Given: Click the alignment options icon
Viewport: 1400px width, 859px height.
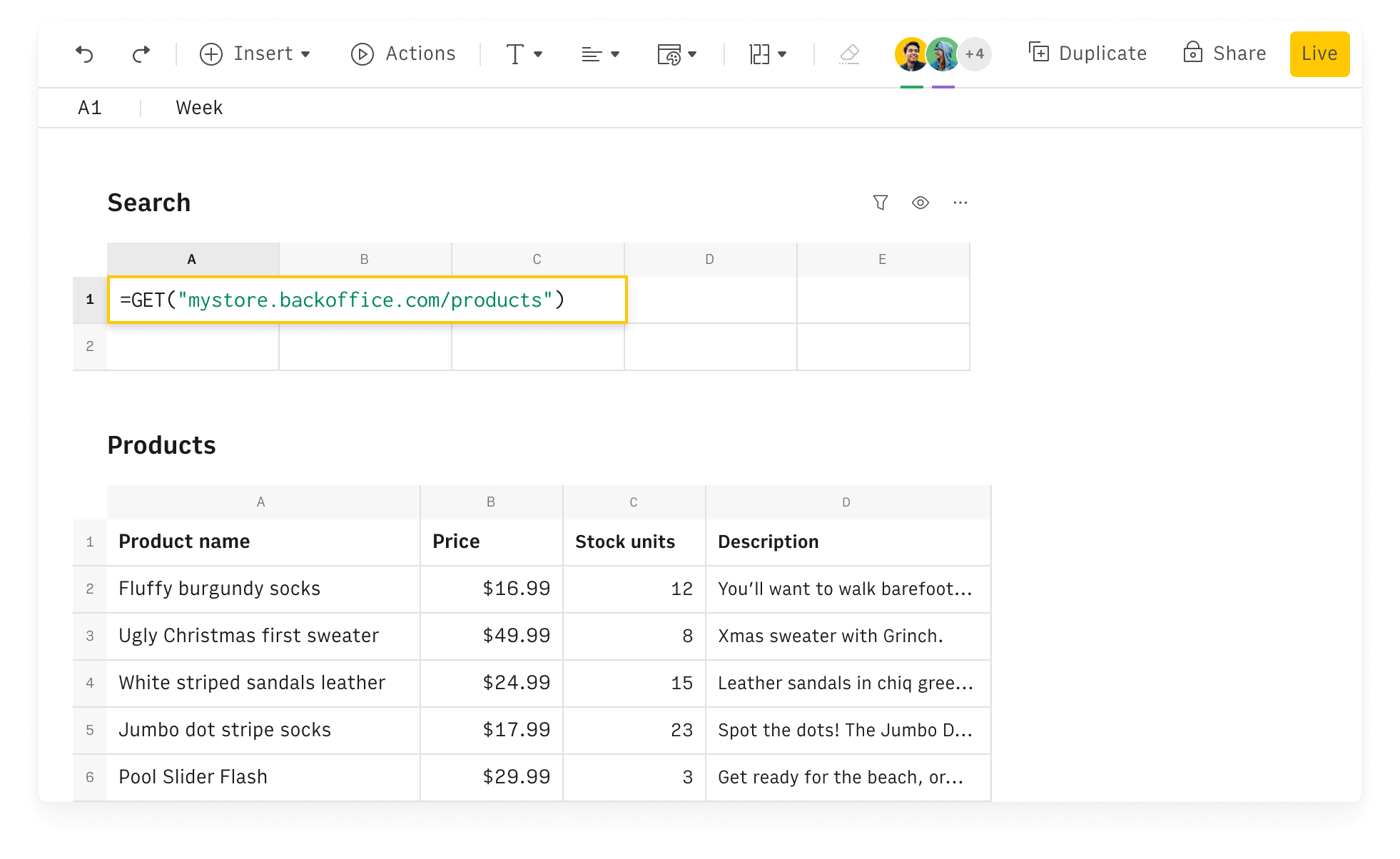Looking at the screenshot, I should [597, 53].
